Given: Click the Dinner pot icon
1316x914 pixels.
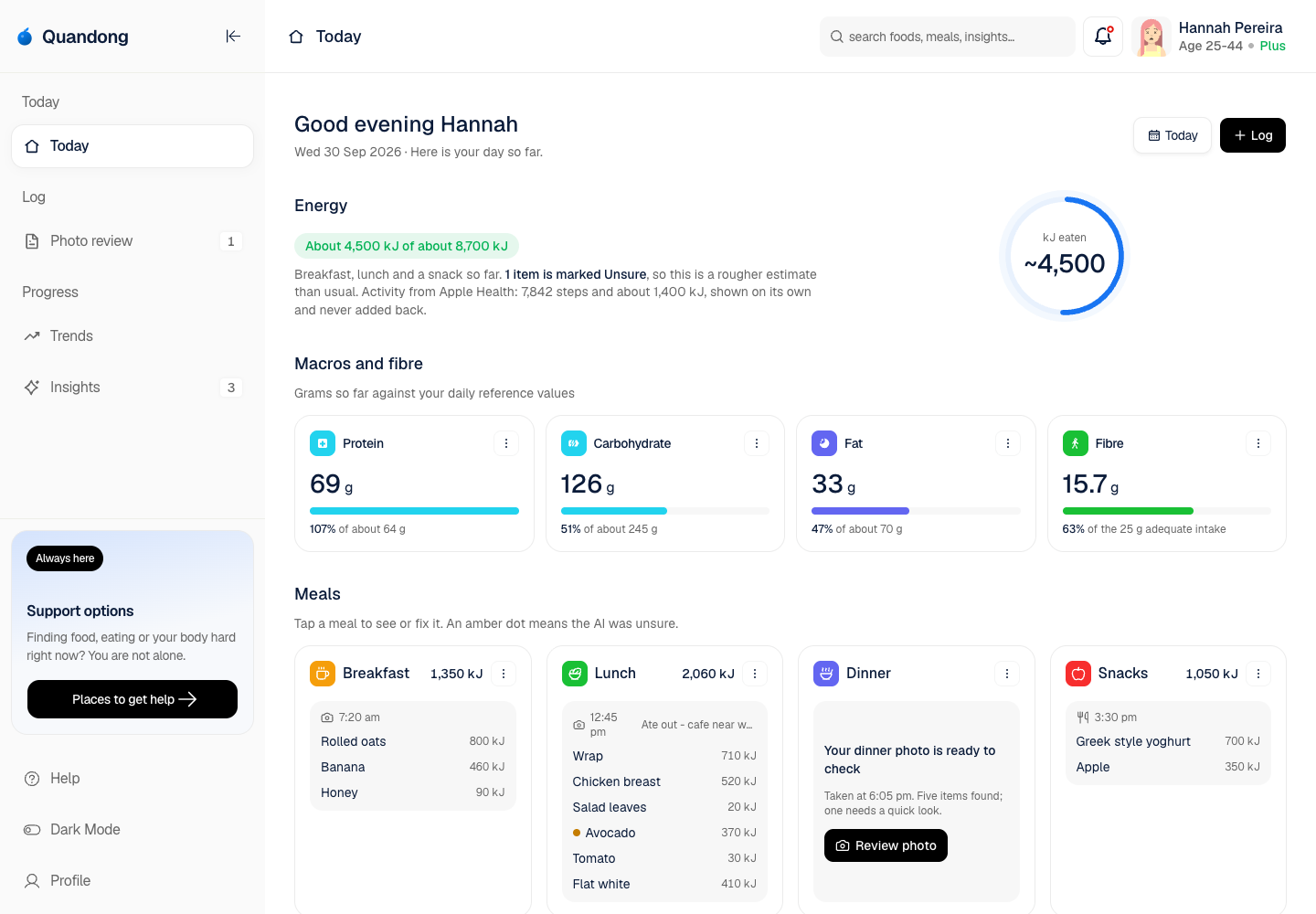Looking at the screenshot, I should (x=826, y=674).
